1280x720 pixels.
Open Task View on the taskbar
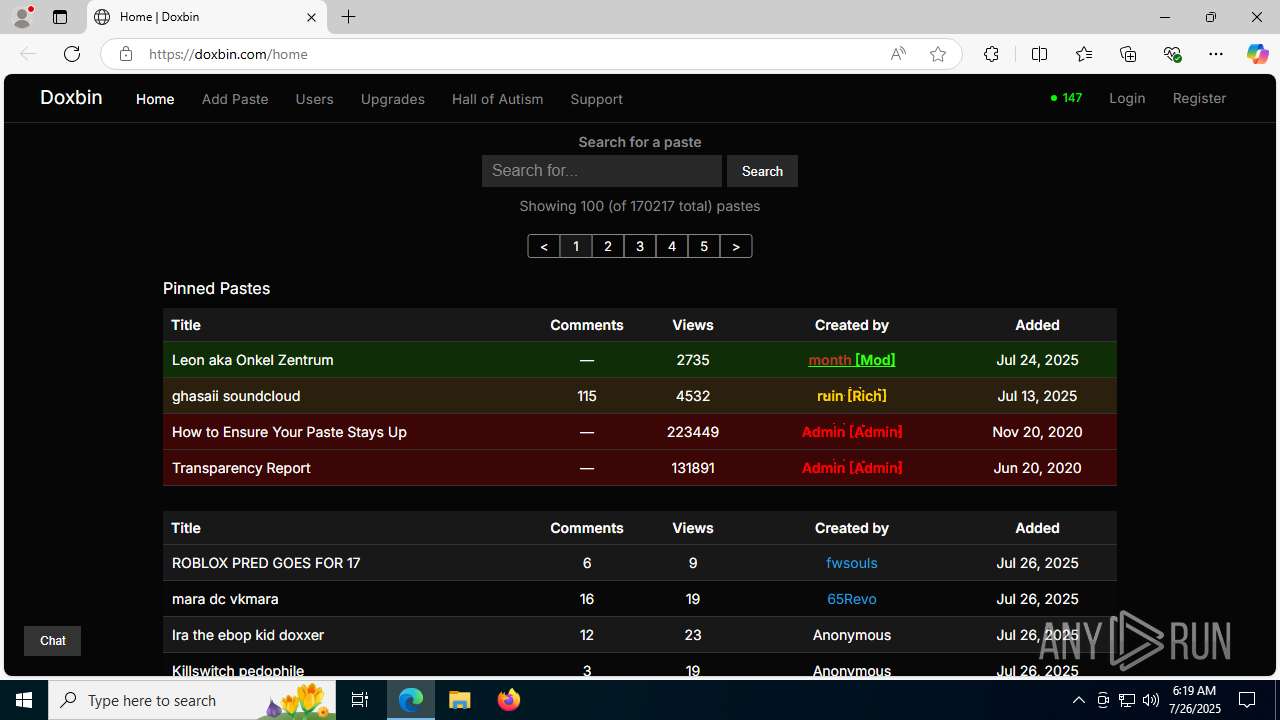360,700
